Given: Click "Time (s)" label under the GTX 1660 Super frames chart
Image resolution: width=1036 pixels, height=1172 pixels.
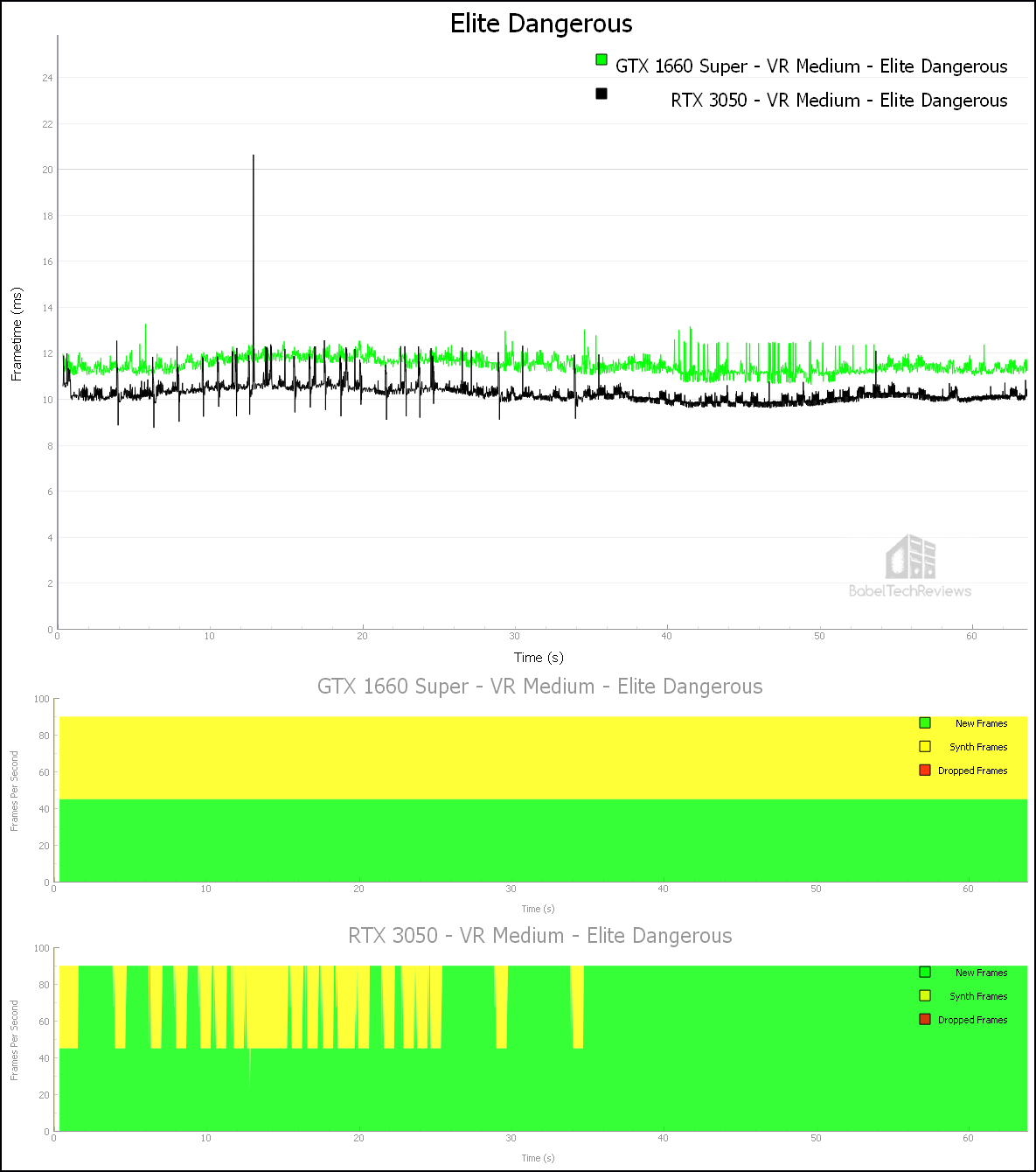Looking at the screenshot, I should [538, 909].
